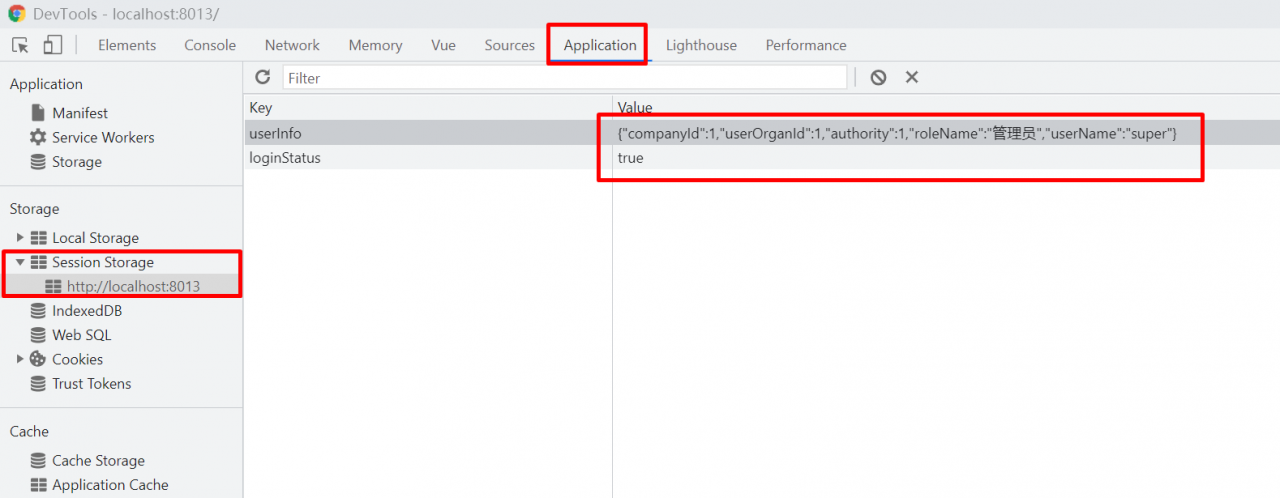Click the Filter input field
The width and height of the screenshot is (1280, 498).
[x=565, y=77]
